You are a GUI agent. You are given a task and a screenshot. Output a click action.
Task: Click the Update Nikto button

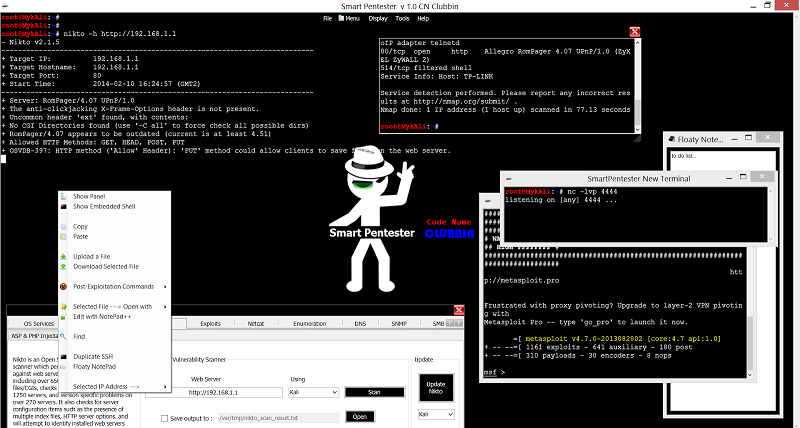436,388
